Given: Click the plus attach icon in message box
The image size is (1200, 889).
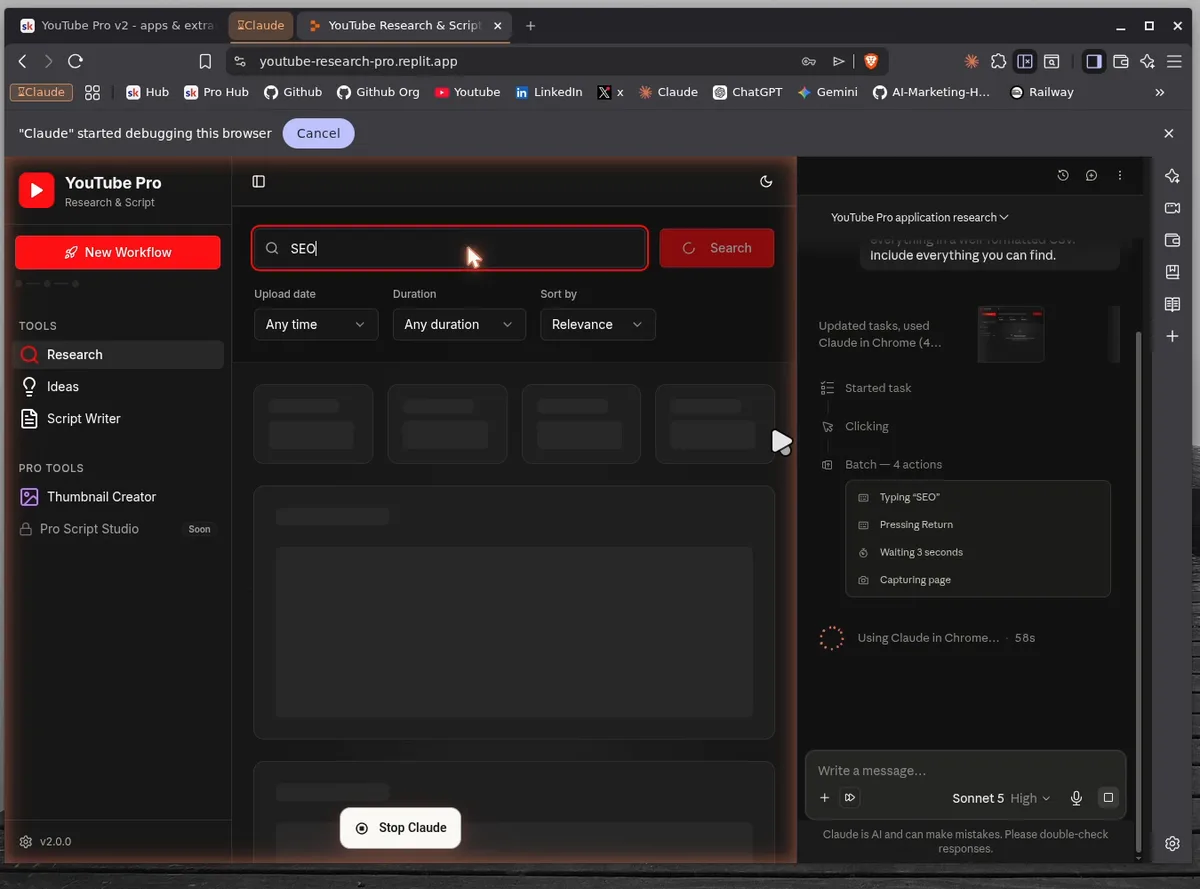Looking at the screenshot, I should 825,798.
